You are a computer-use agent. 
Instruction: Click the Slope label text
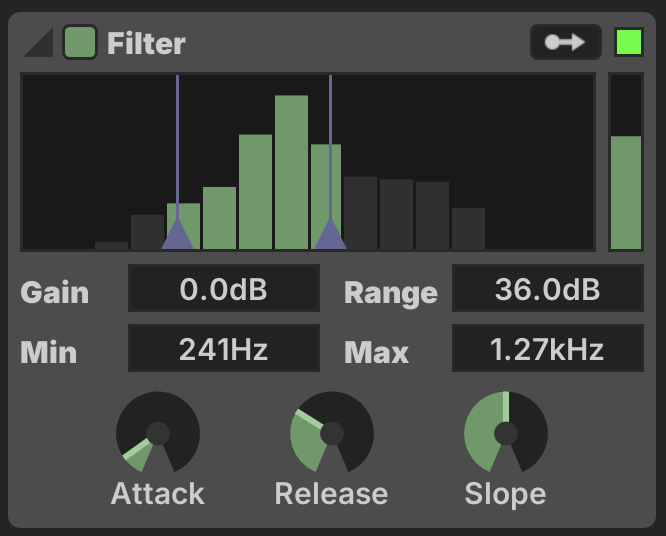click(x=505, y=494)
